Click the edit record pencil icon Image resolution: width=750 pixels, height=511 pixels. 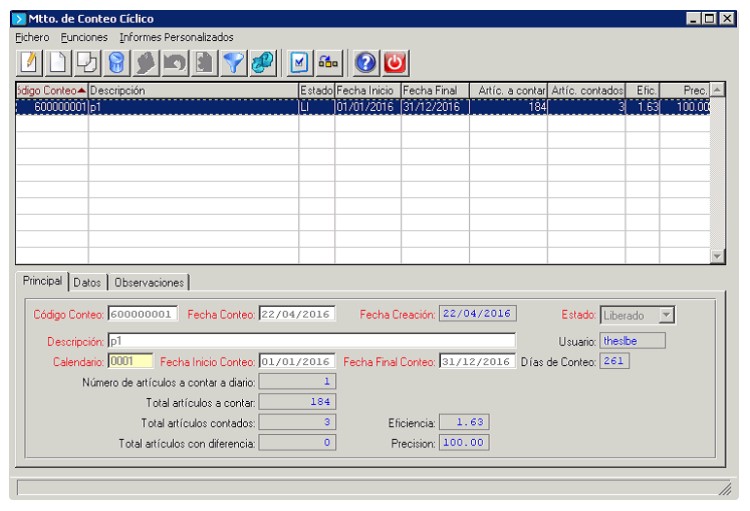pyautogui.click(x=29, y=63)
